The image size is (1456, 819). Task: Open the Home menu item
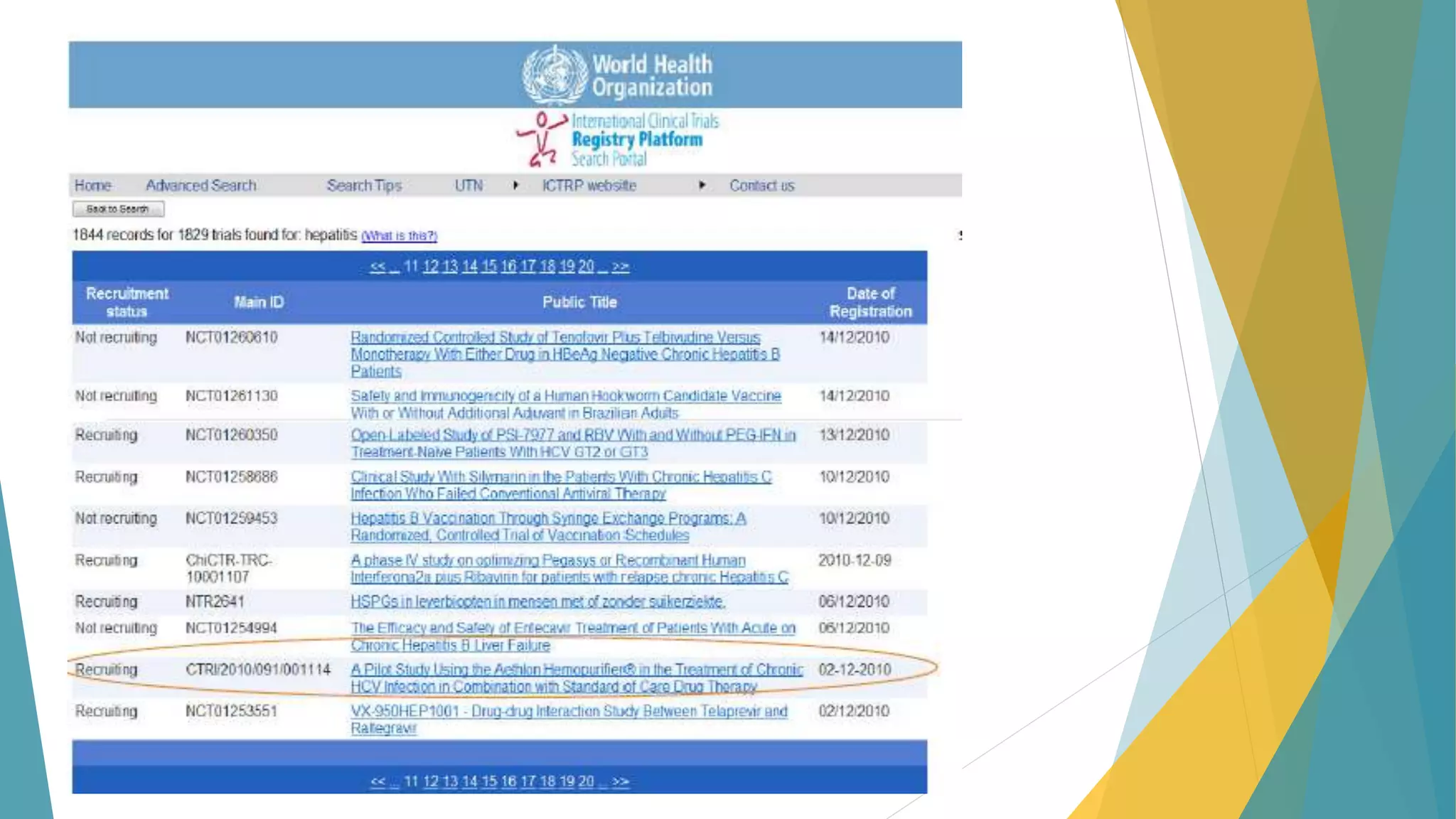(x=92, y=186)
